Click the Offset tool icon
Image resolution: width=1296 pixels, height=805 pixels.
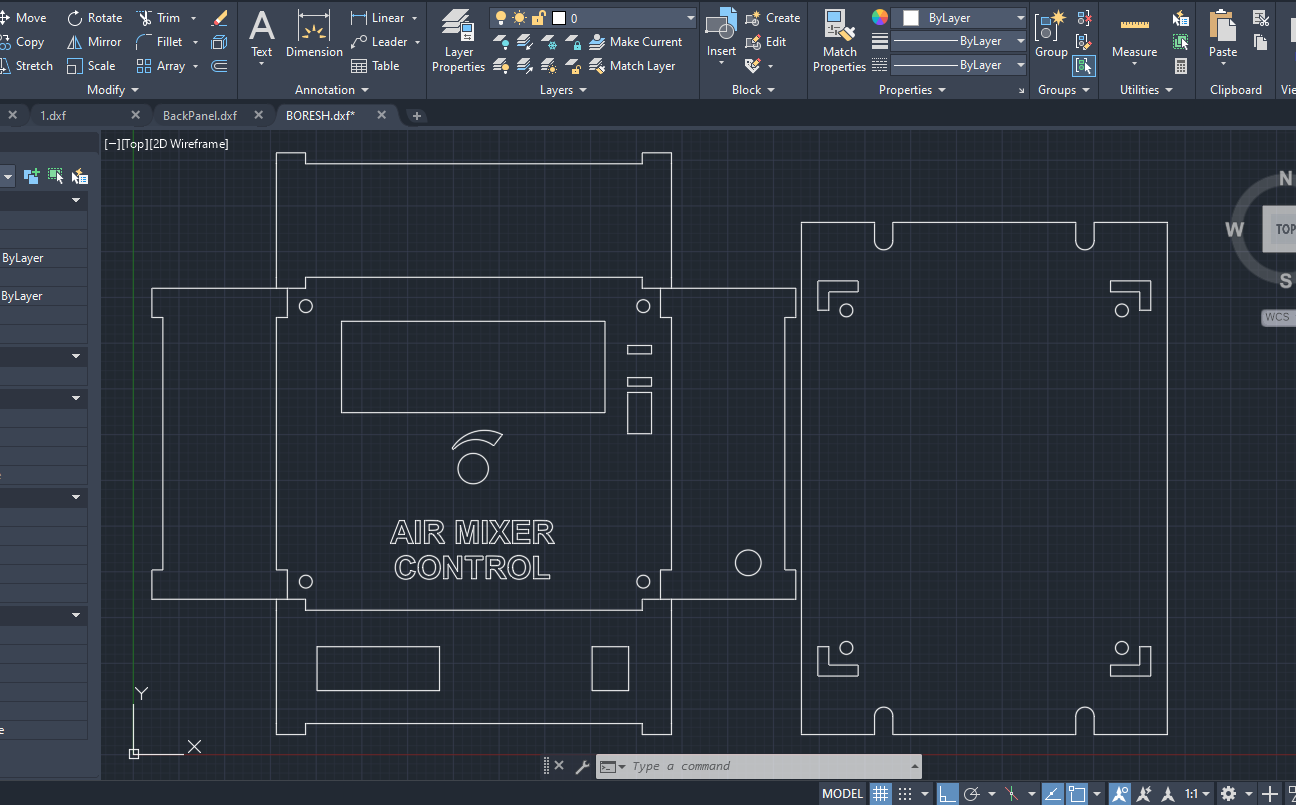[x=219, y=66]
